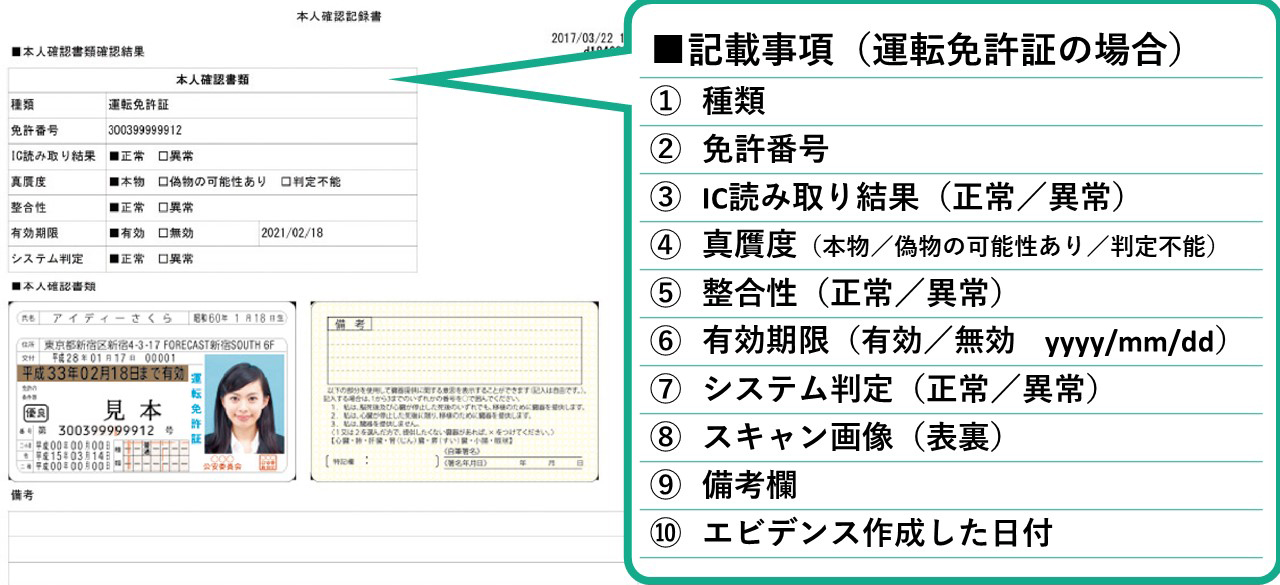
Task: Open the driver's license front scan image
Action: (152, 391)
